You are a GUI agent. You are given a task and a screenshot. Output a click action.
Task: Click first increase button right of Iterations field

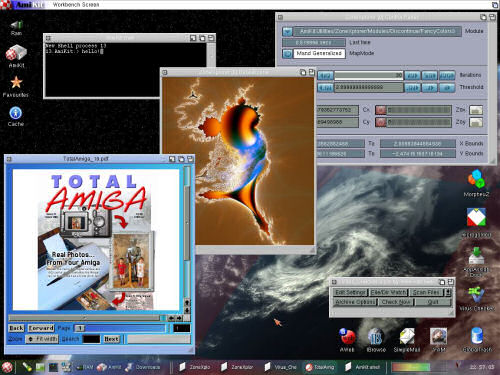point(413,76)
